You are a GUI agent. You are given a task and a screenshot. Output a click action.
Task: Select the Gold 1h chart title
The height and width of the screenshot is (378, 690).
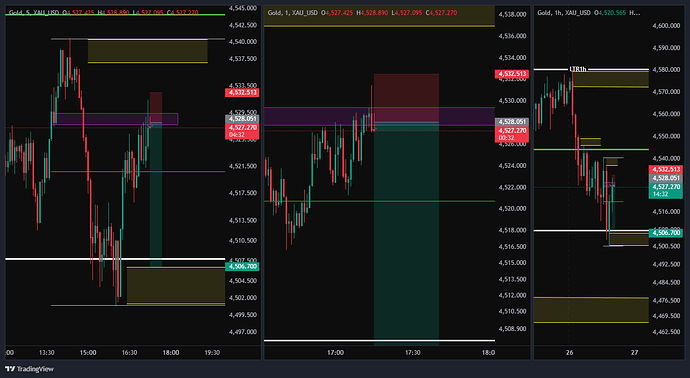click(x=564, y=13)
